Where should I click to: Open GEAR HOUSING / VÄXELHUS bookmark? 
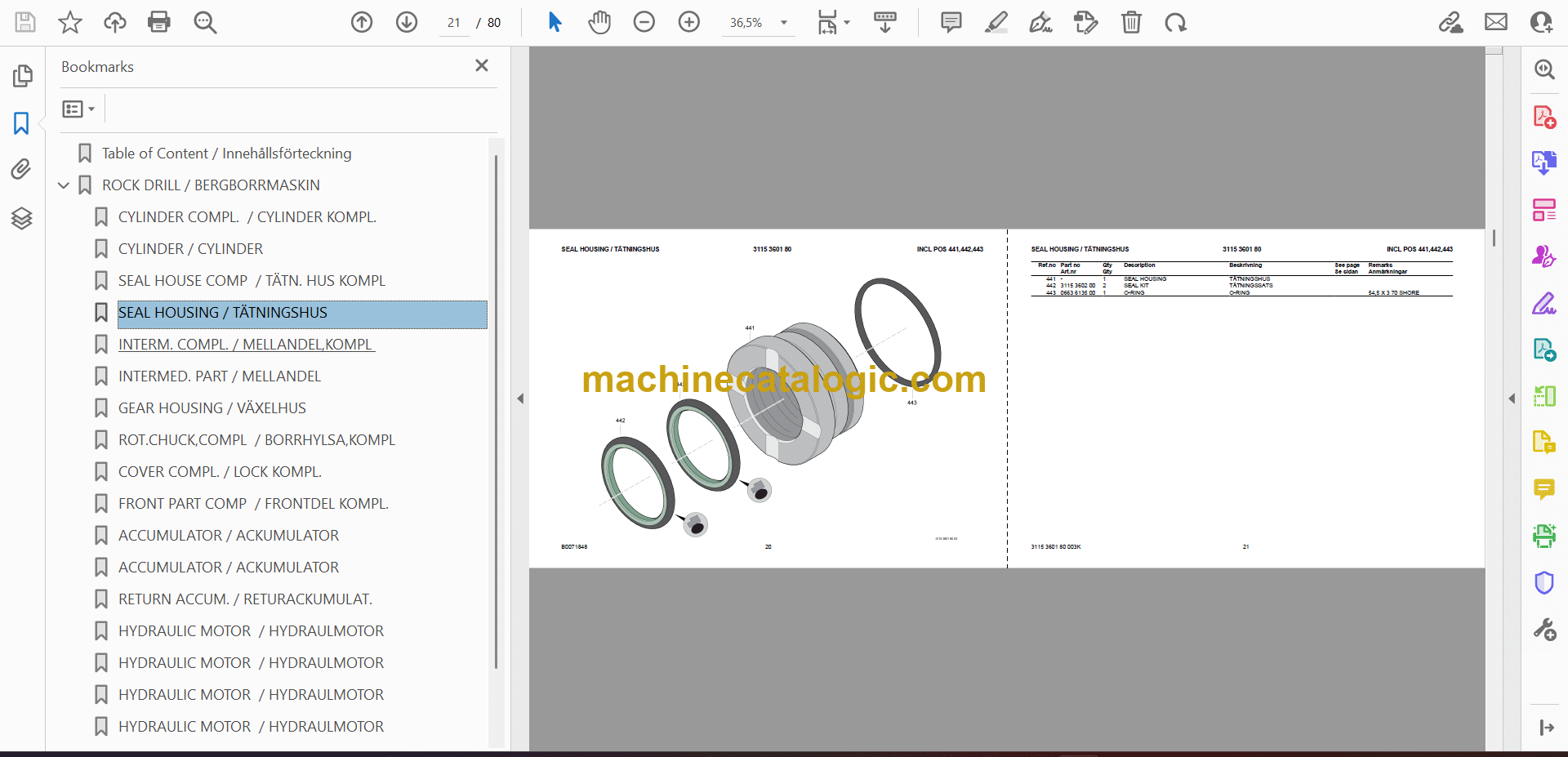tap(212, 408)
